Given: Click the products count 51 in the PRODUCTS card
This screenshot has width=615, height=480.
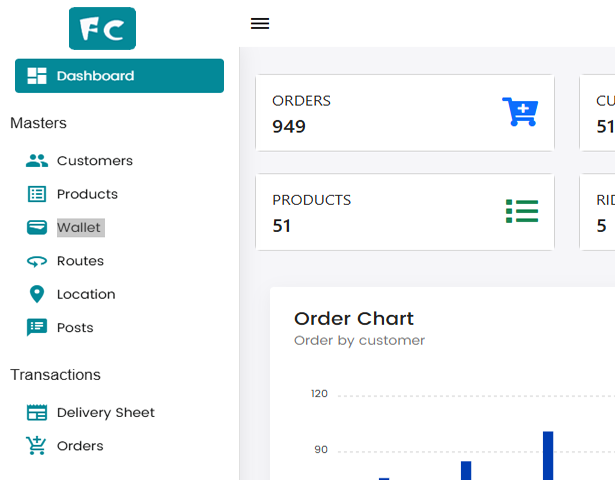Looking at the screenshot, I should (x=282, y=225).
